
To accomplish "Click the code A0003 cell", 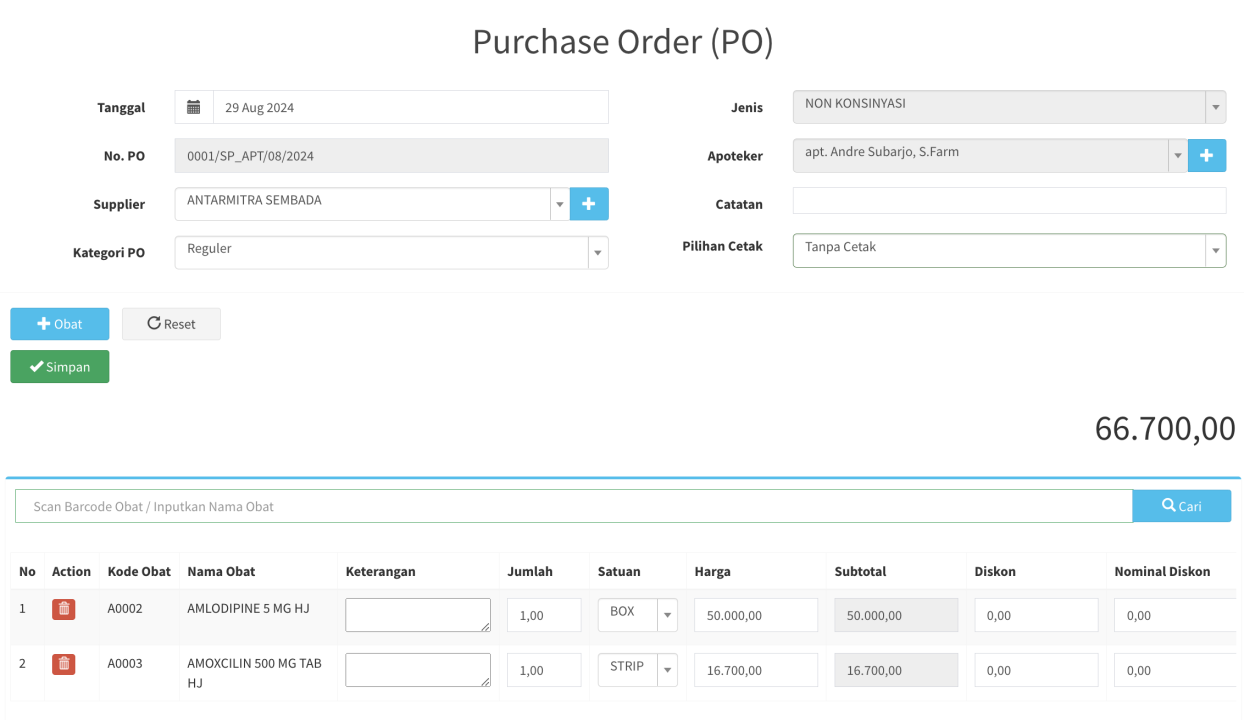I will click(x=125, y=663).
